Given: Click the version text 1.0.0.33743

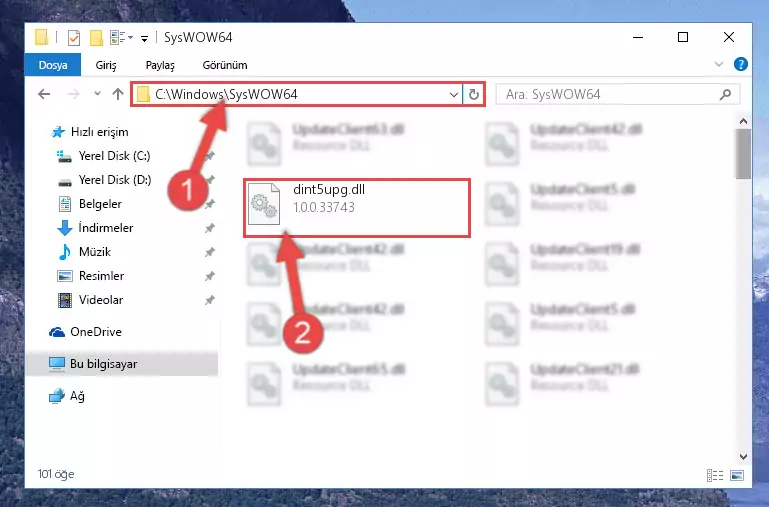Looking at the screenshot, I should click(x=324, y=207).
